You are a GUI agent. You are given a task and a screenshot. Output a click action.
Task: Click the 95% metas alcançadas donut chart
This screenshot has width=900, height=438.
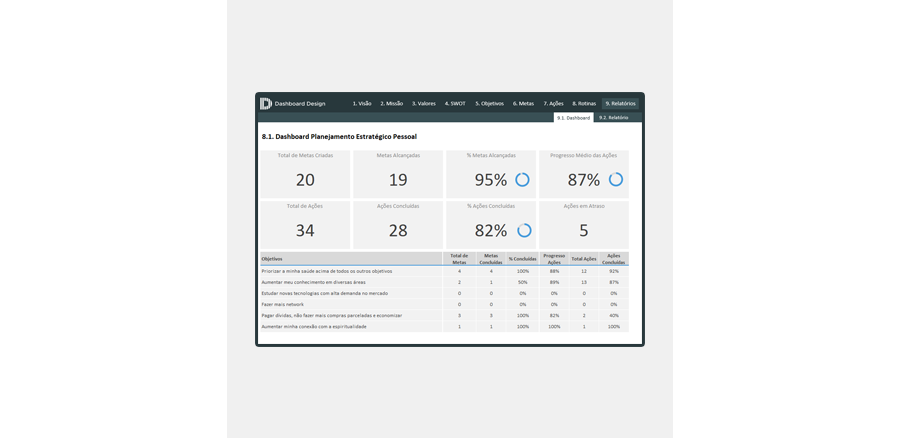coord(522,180)
